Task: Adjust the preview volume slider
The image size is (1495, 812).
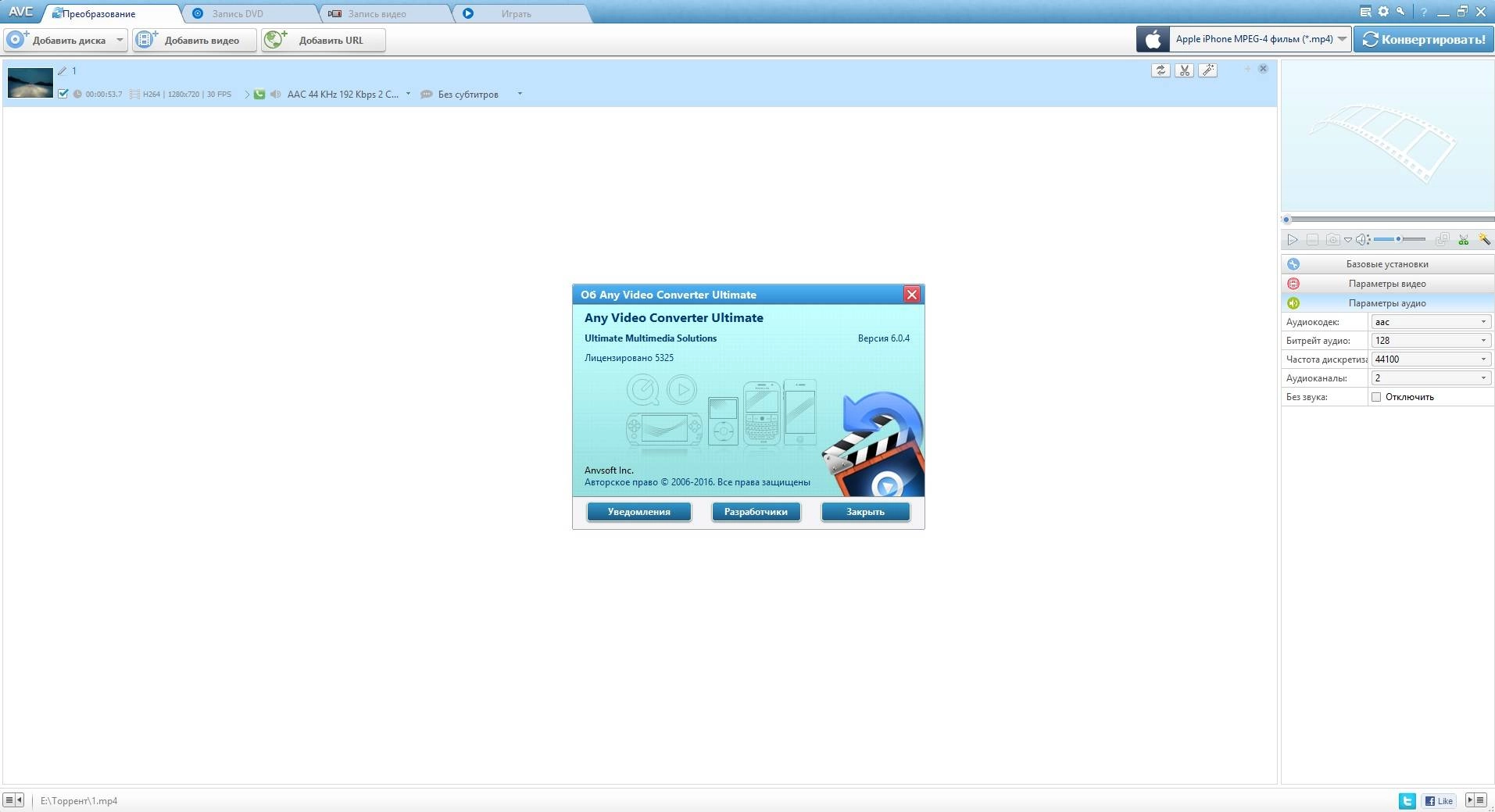Action: [1399, 239]
